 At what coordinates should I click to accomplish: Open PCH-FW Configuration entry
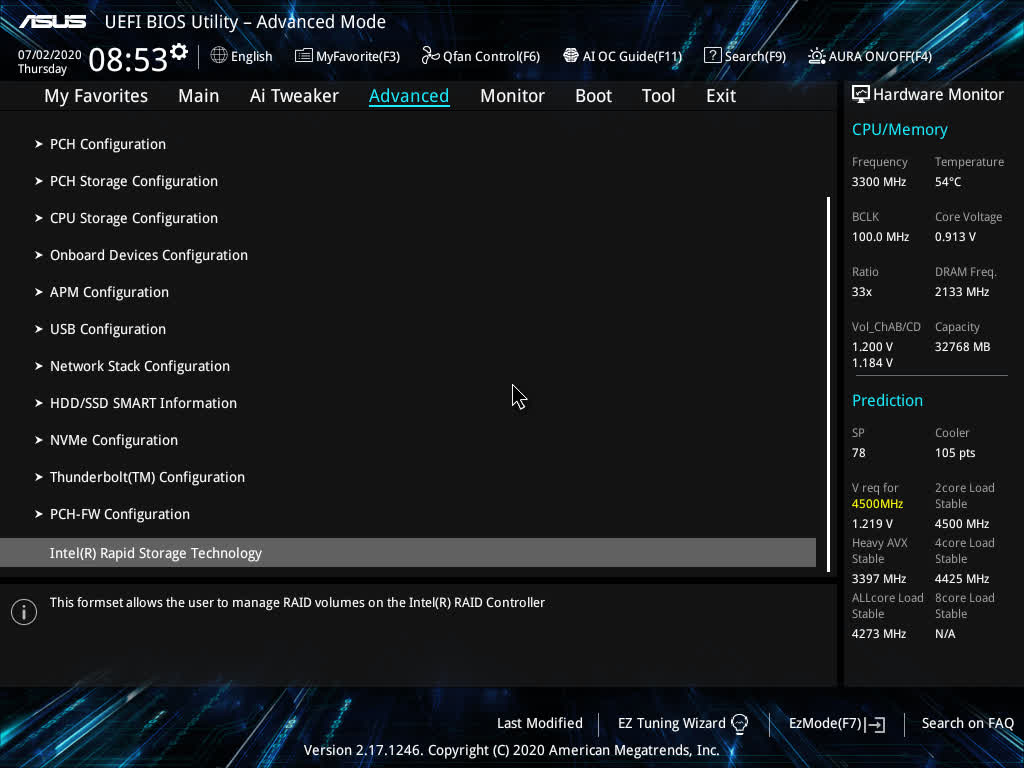coord(120,515)
